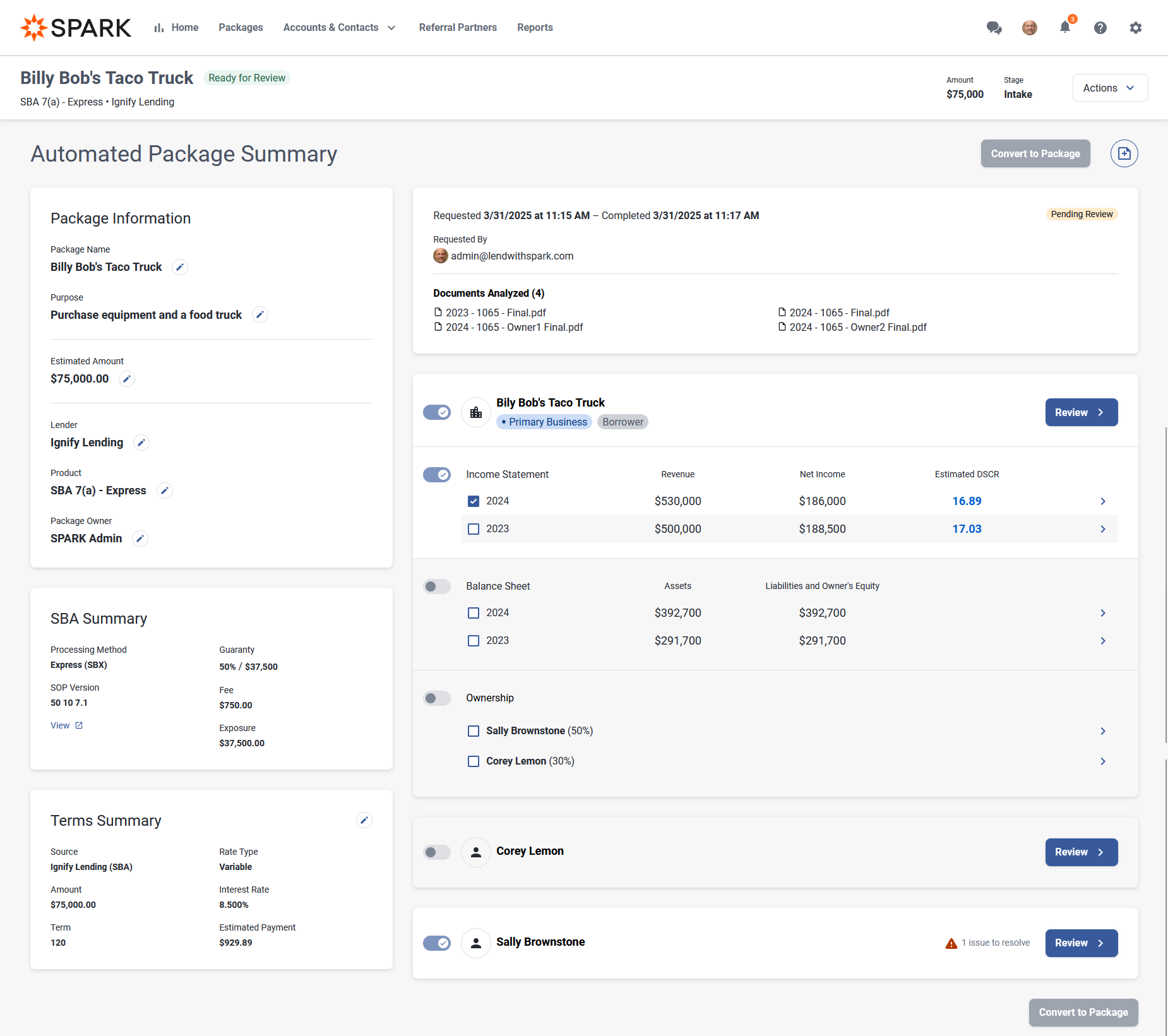Expand the 2024 Income Statement row chevron
Image resolution: width=1168 pixels, height=1036 pixels.
(x=1103, y=501)
